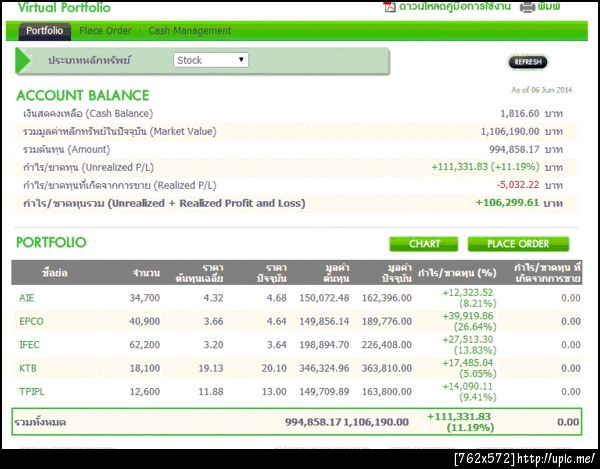Click the PORTFOLIO section heading

click(51, 242)
